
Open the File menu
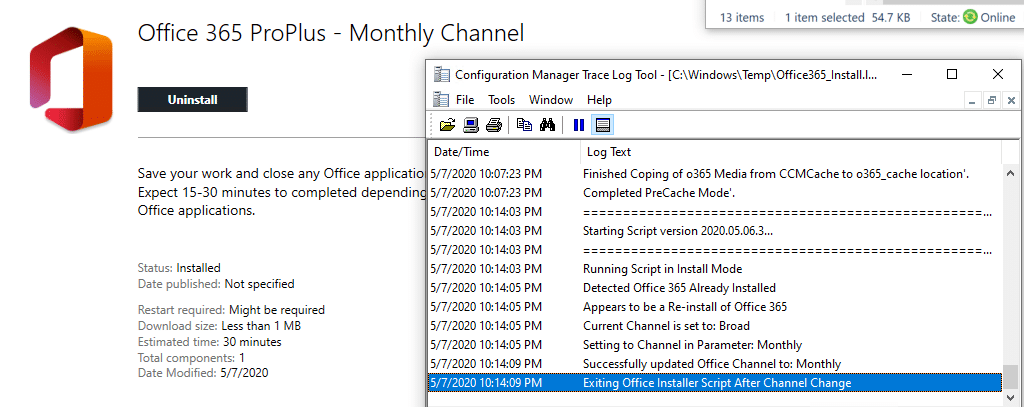(x=465, y=100)
